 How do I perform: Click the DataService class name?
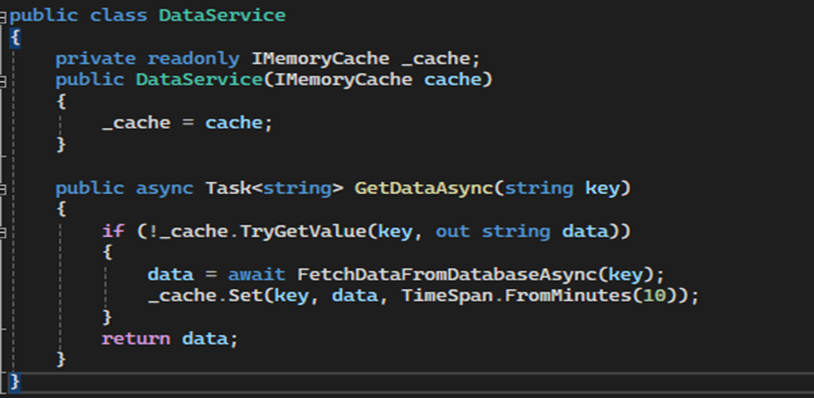click(x=222, y=15)
